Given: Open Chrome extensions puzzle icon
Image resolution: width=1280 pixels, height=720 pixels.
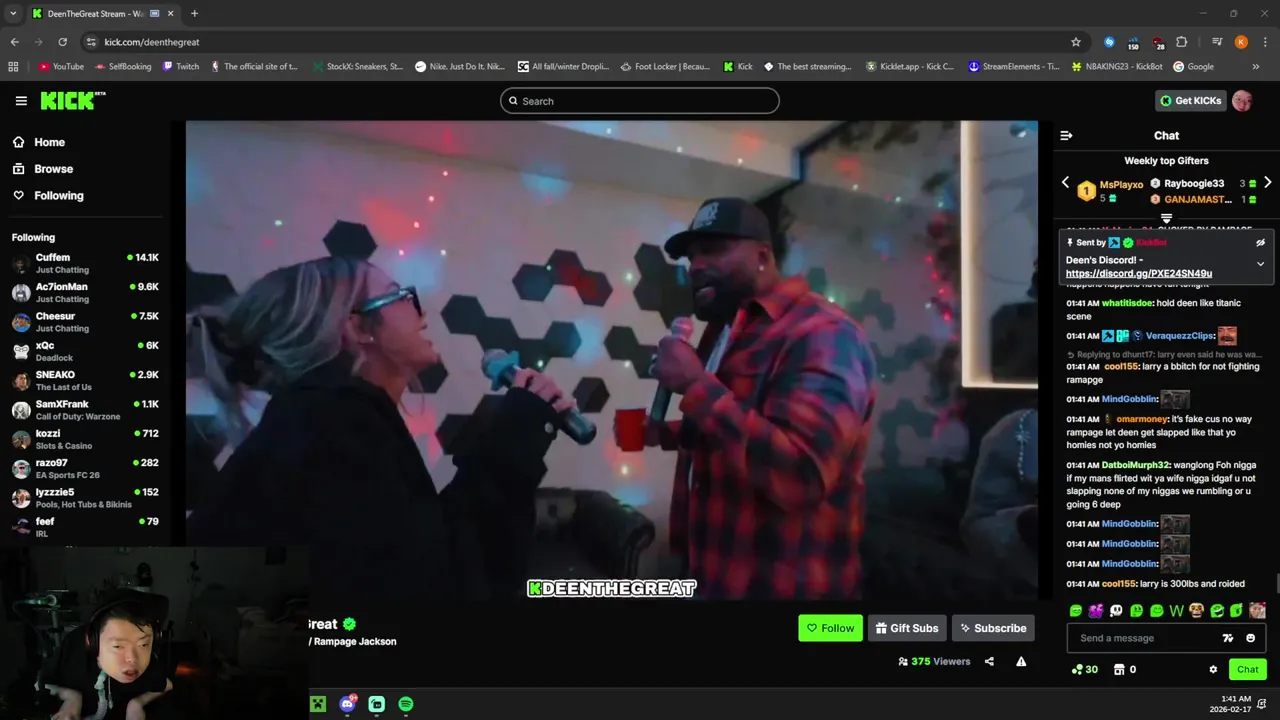Looking at the screenshot, I should point(1182,42).
